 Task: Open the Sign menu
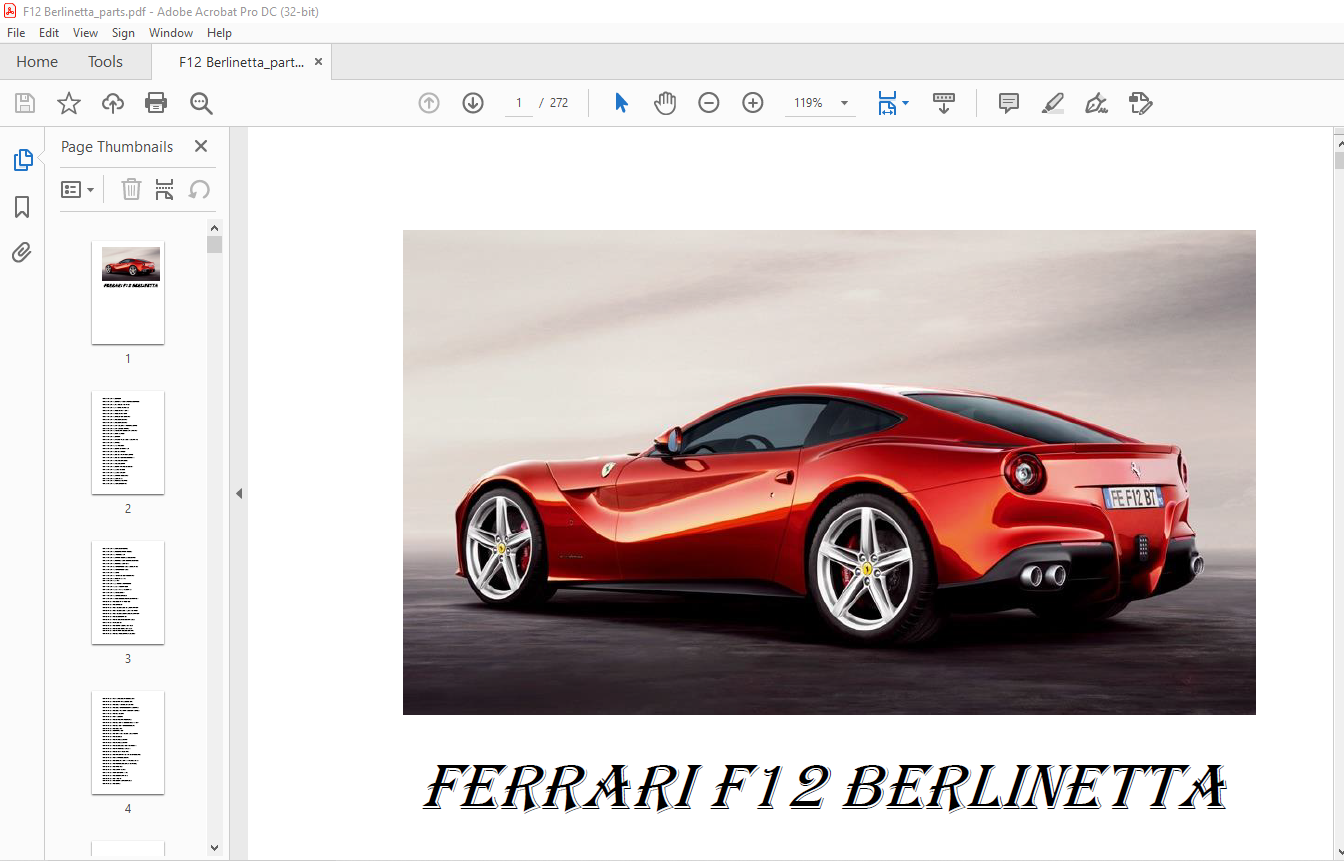click(x=123, y=33)
